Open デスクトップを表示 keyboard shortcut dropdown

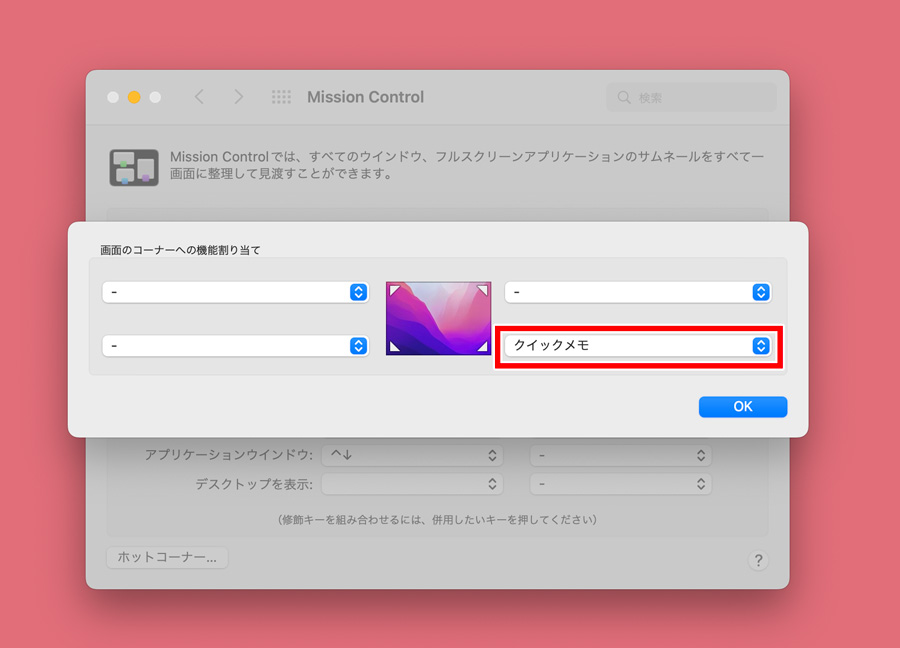coord(412,484)
